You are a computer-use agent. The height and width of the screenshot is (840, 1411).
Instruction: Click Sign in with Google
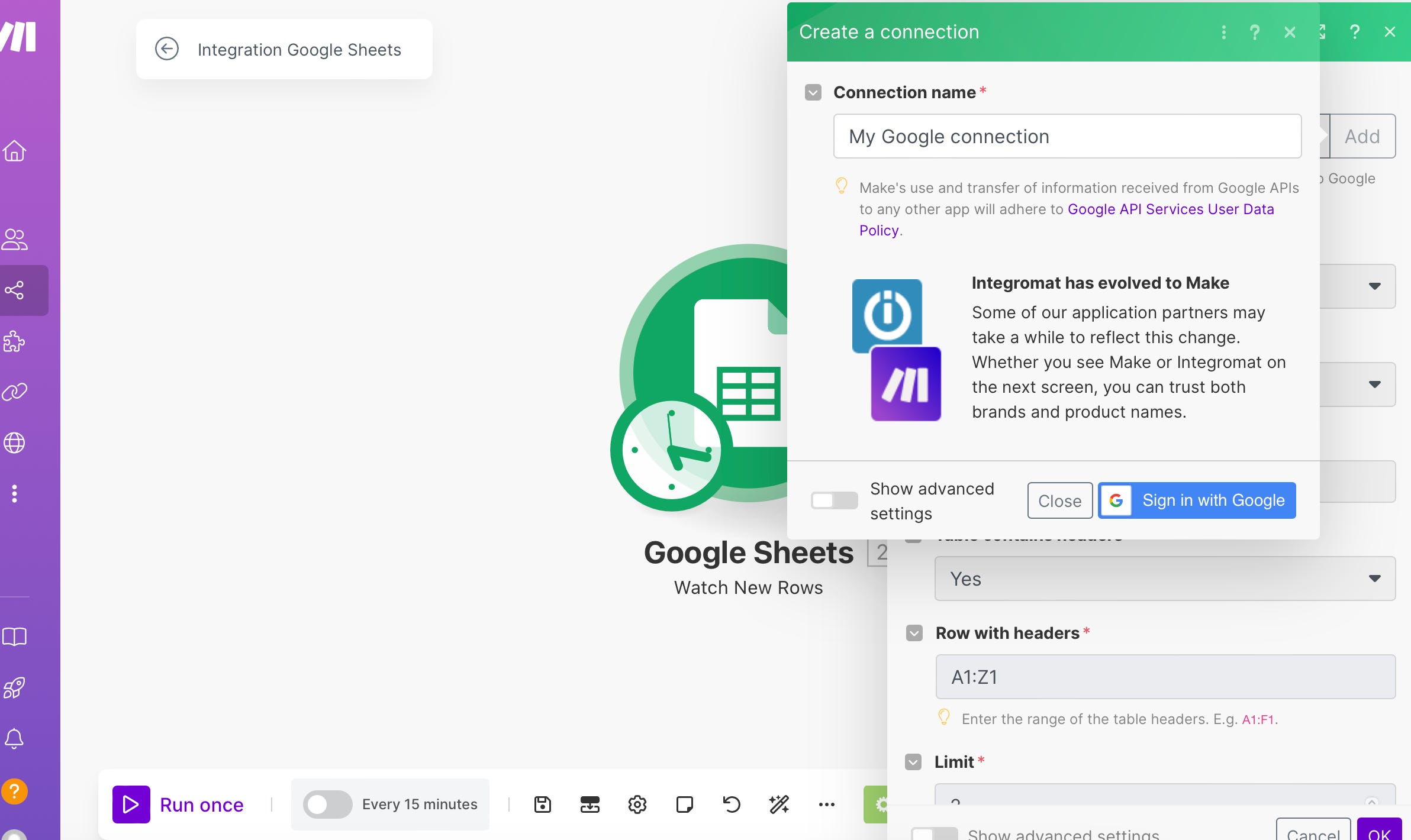pyautogui.click(x=1196, y=500)
